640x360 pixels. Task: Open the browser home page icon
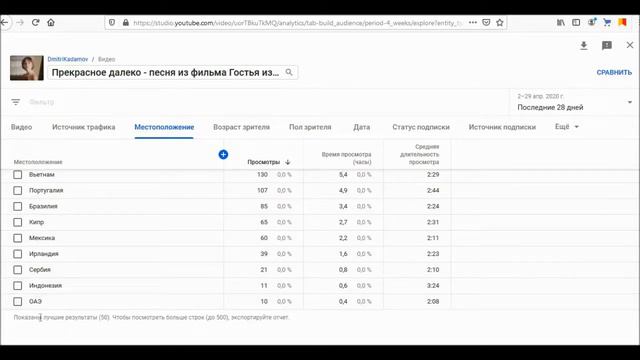click(51, 22)
